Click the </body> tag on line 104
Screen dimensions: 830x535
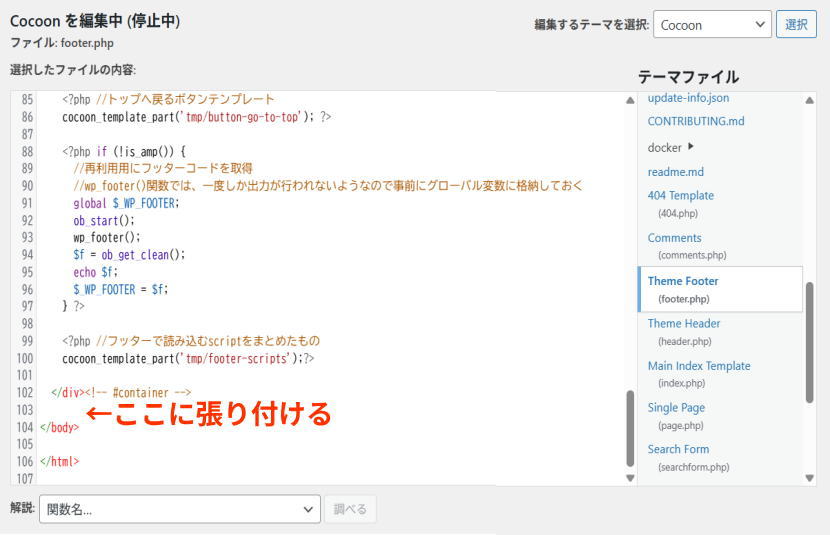tap(59, 428)
